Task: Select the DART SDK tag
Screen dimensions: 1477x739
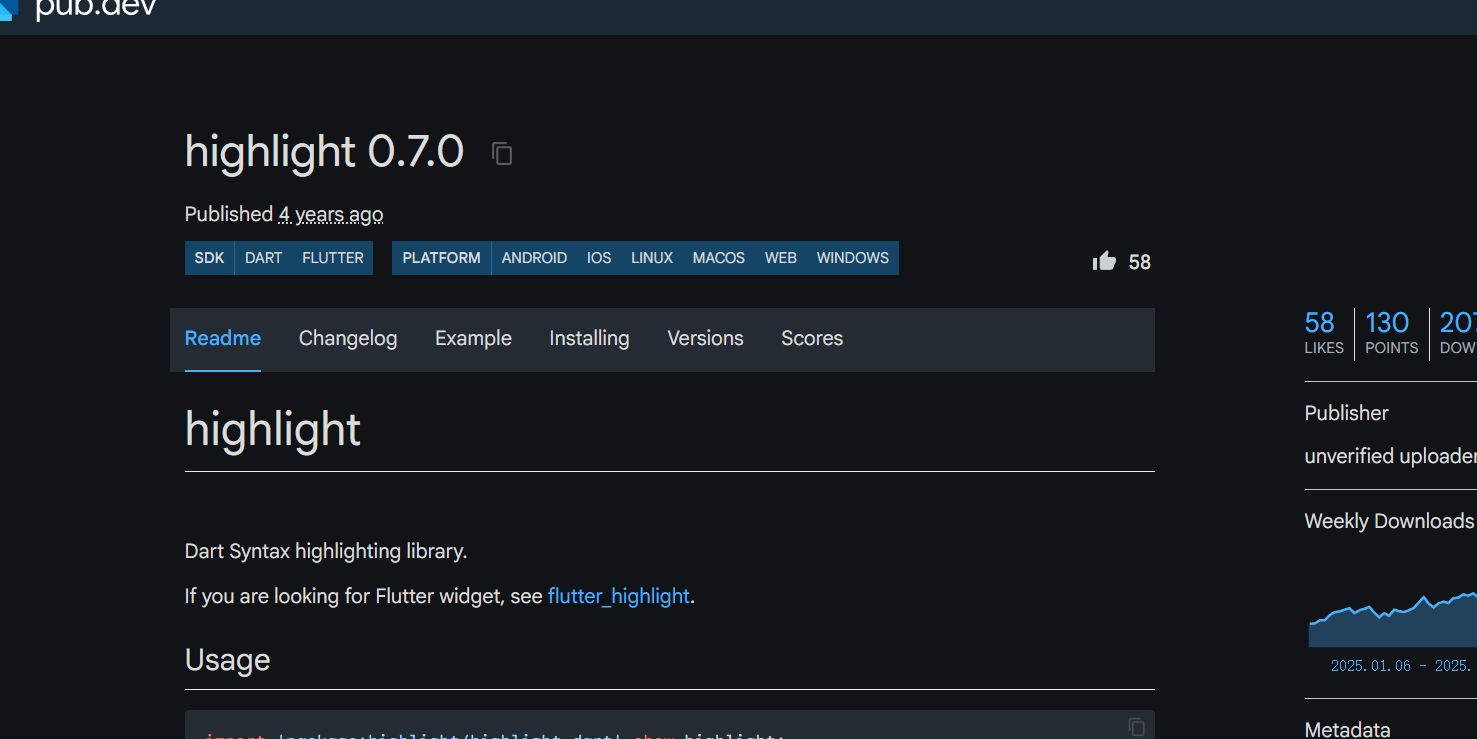Action: pos(264,258)
